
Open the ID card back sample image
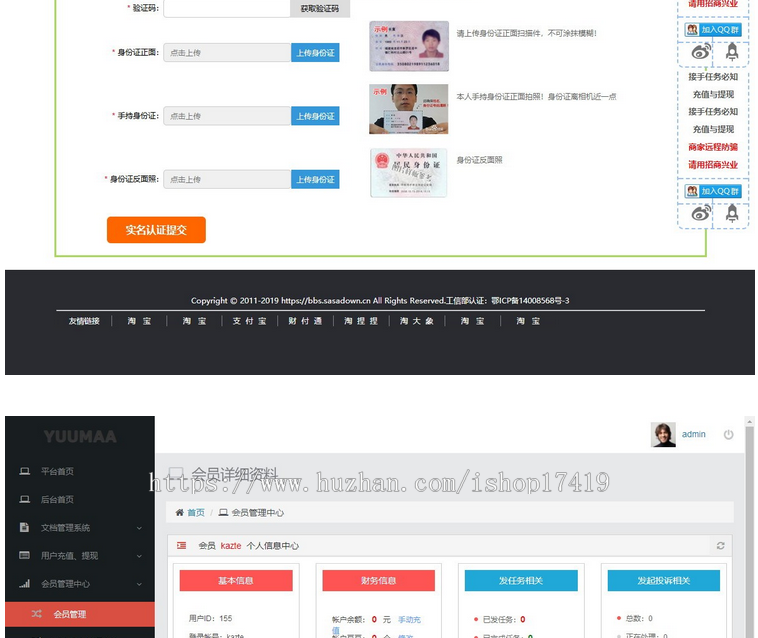click(408, 173)
